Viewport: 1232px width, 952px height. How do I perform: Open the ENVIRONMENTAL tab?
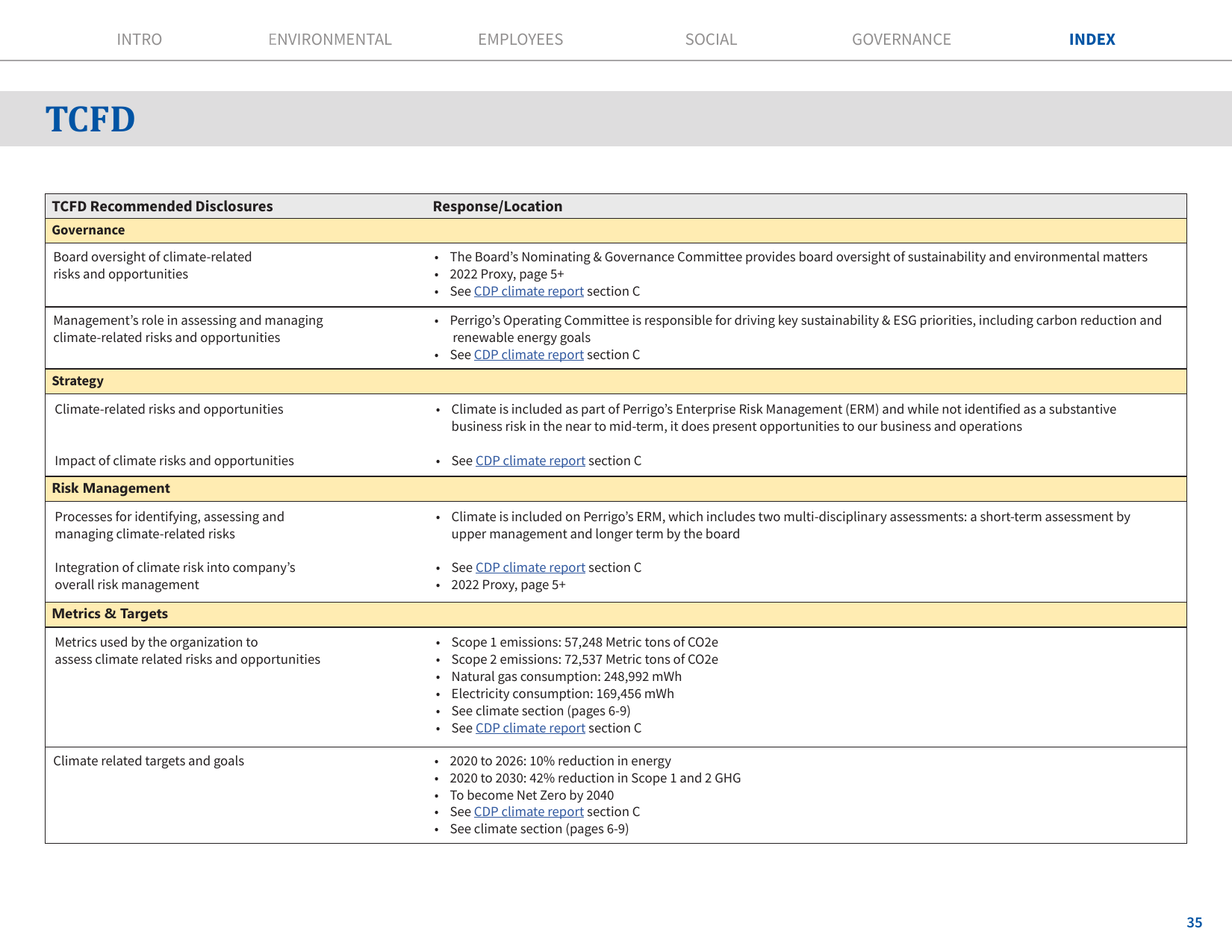click(x=330, y=40)
